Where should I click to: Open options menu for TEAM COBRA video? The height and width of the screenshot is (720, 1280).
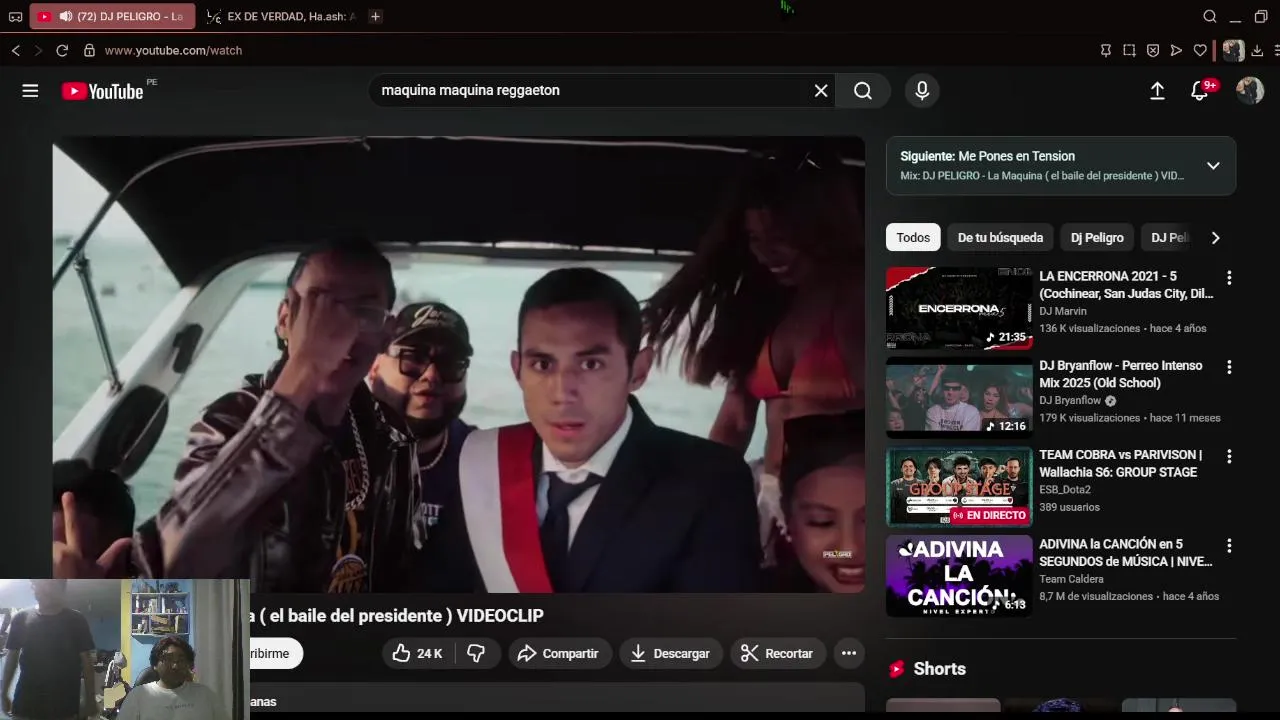pos(1229,456)
